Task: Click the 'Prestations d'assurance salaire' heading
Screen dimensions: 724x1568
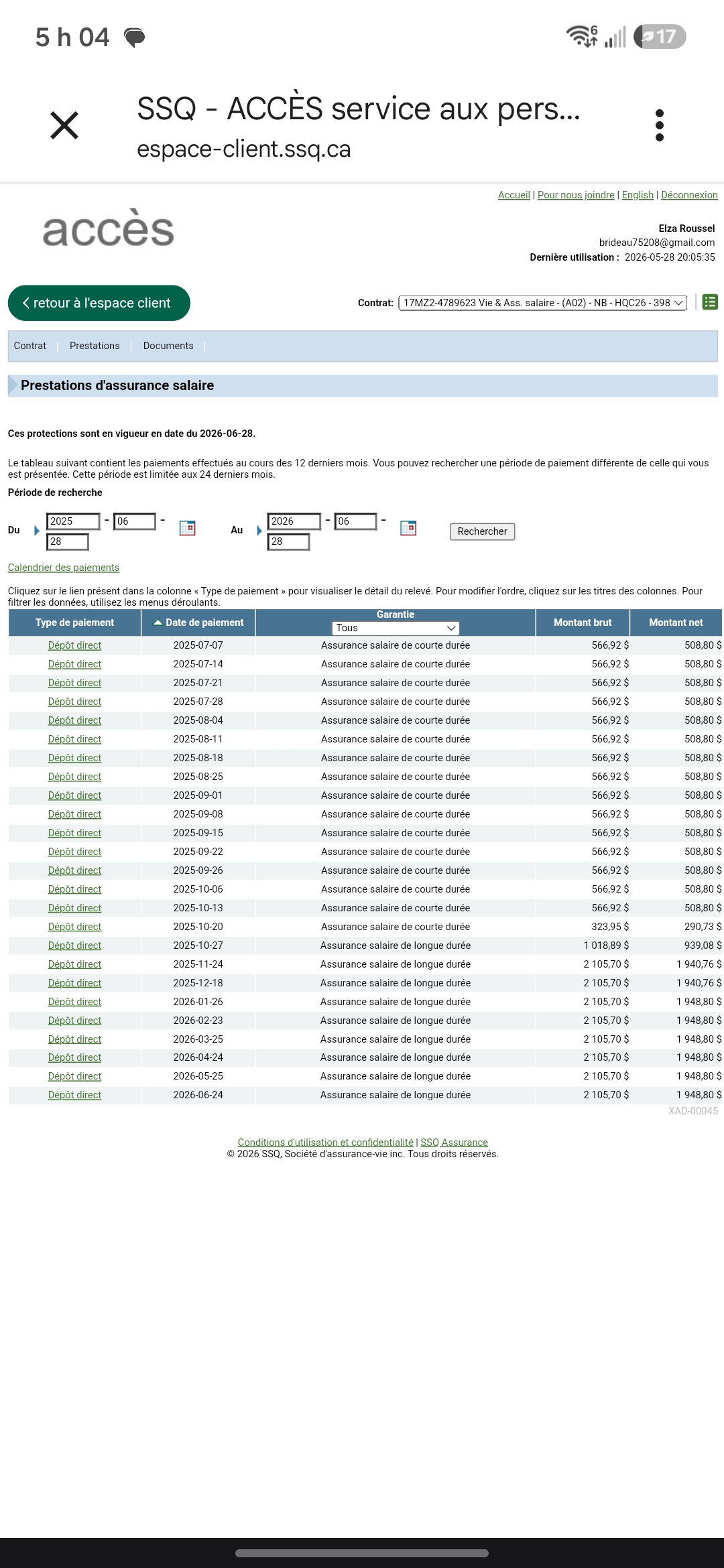Action: coord(117,385)
